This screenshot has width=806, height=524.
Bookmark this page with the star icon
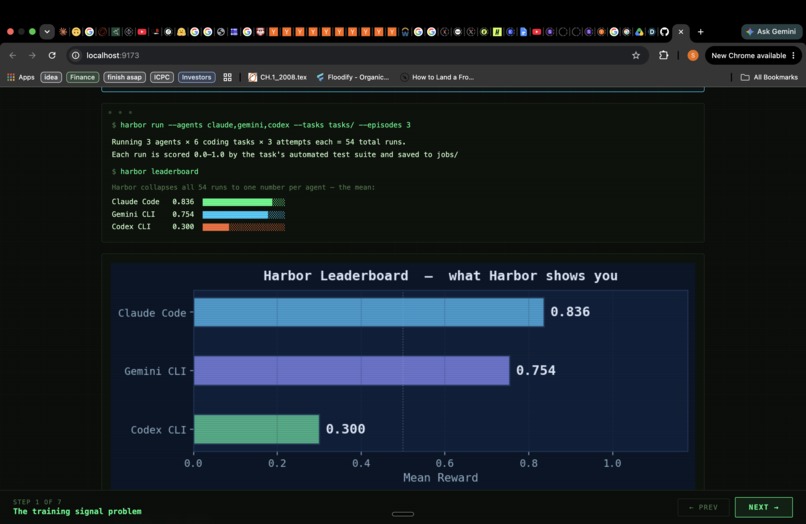[636, 56]
